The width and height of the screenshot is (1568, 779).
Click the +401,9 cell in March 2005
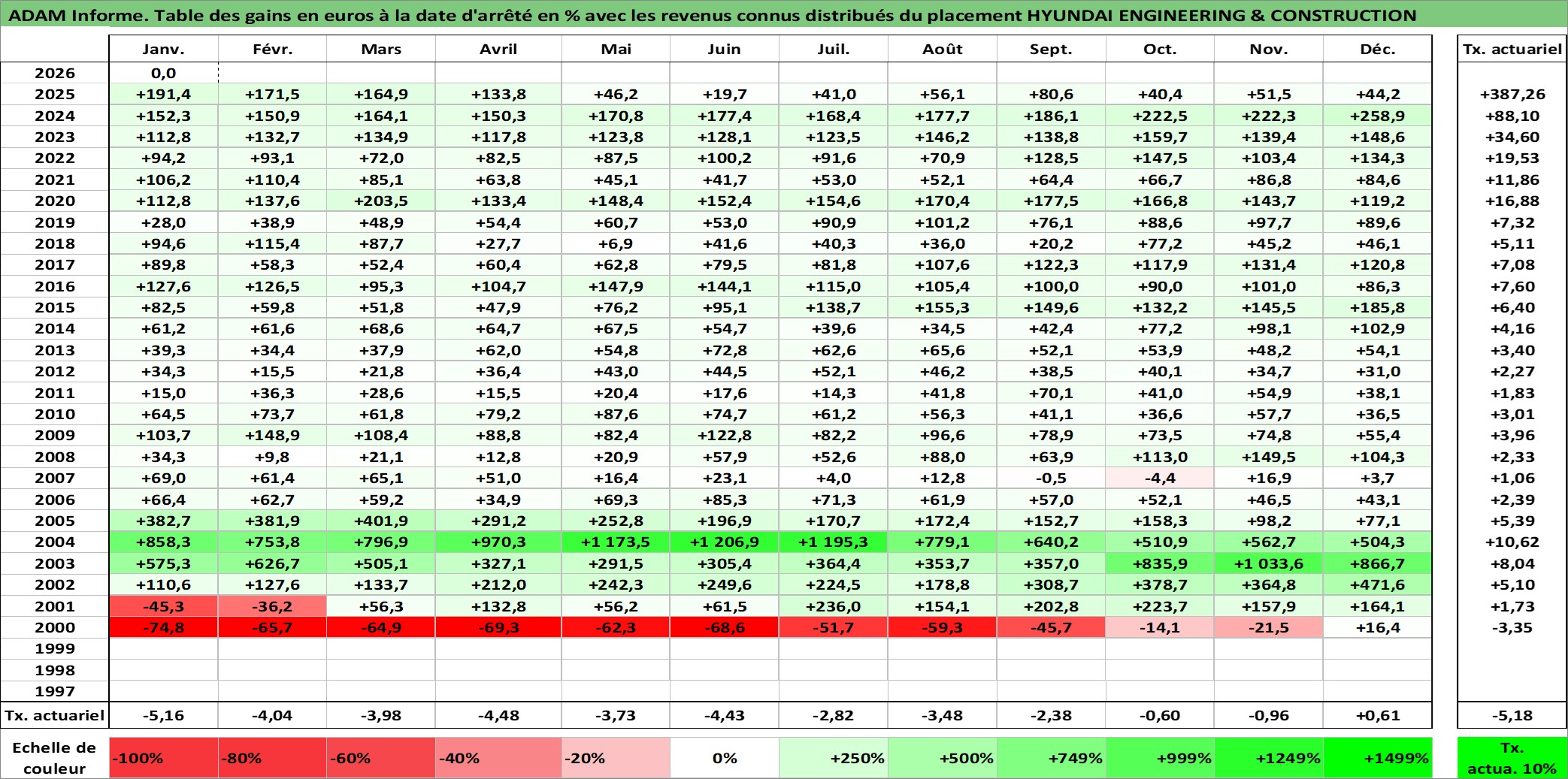[x=381, y=521]
